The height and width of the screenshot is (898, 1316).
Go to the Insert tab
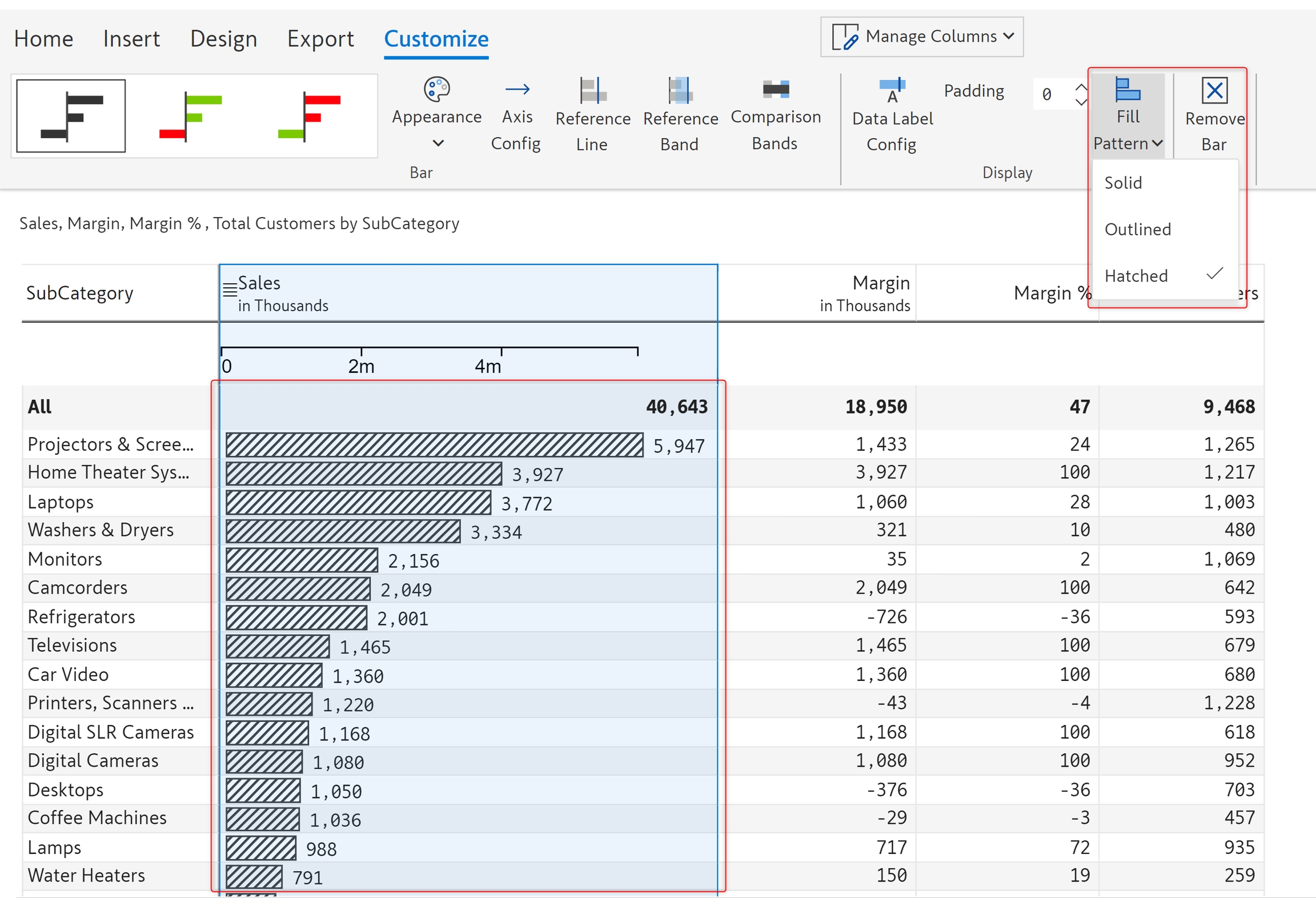coord(131,39)
